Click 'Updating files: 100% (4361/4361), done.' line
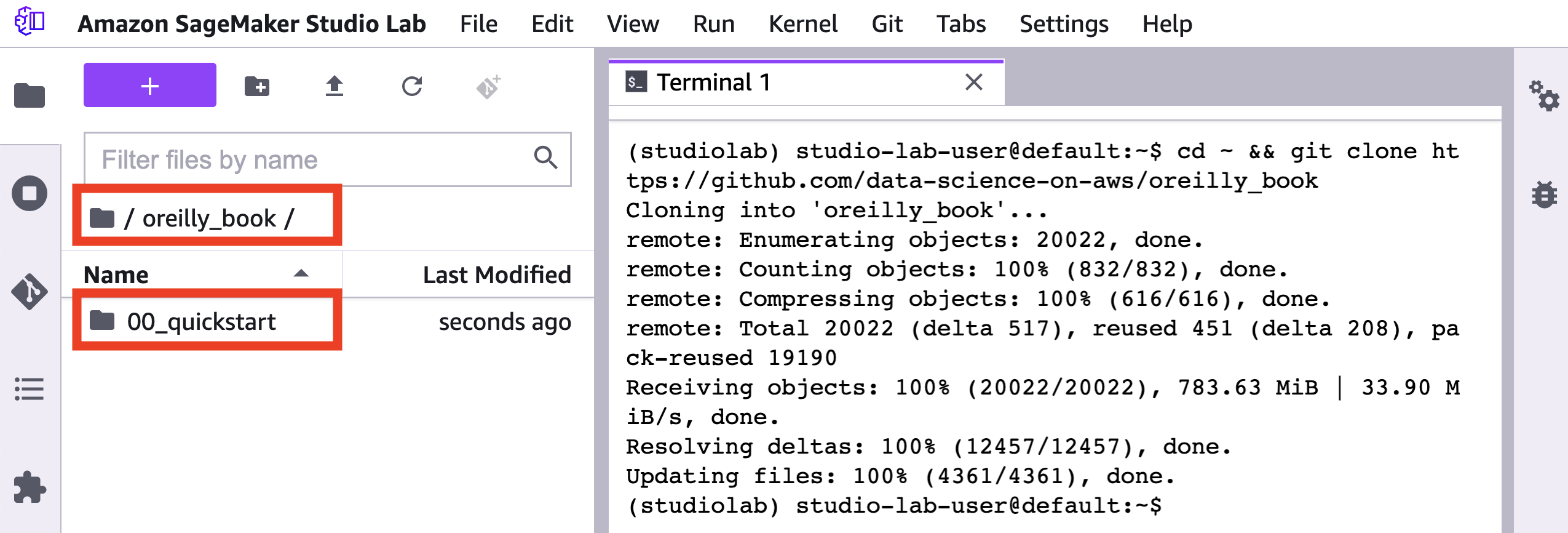The image size is (1568, 533). click(x=900, y=476)
